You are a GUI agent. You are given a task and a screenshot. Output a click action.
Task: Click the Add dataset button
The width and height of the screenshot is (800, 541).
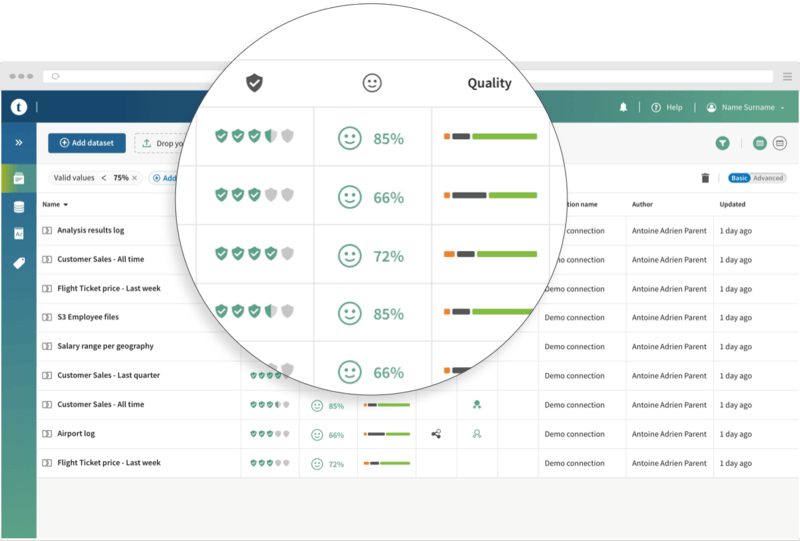click(87, 143)
